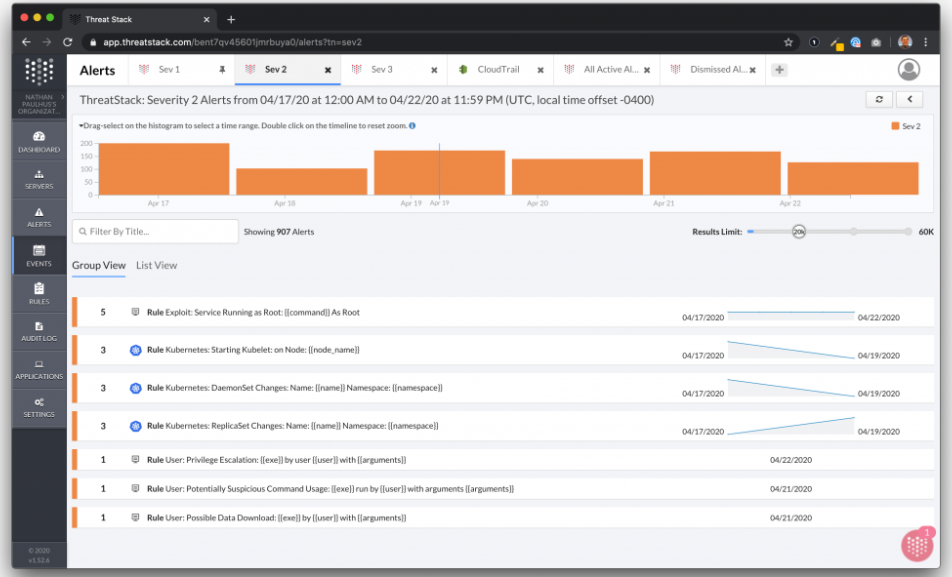
Task: Collapse the histogram drag-select panel
Action: click(x=81, y=126)
